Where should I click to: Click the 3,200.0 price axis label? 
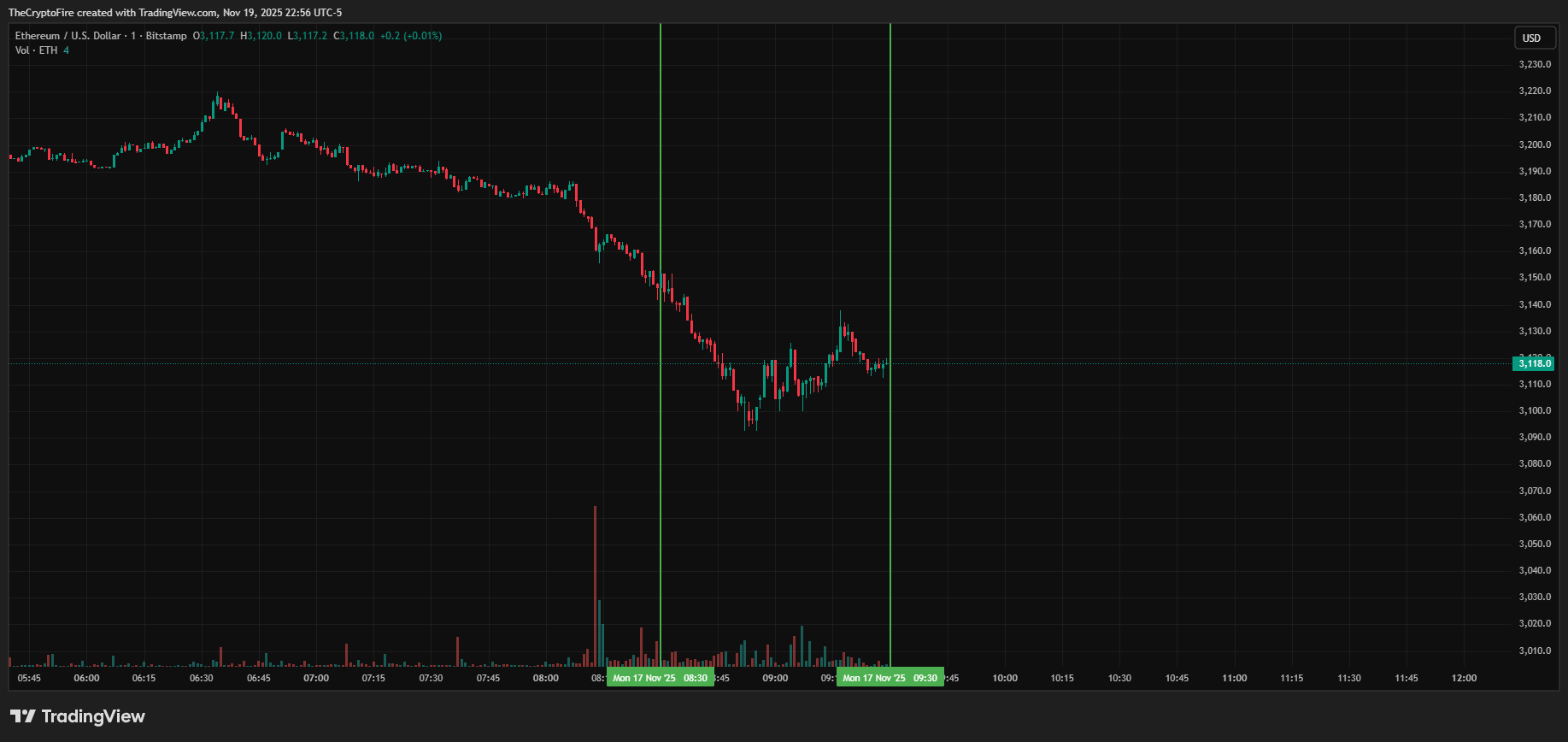[x=1536, y=144]
